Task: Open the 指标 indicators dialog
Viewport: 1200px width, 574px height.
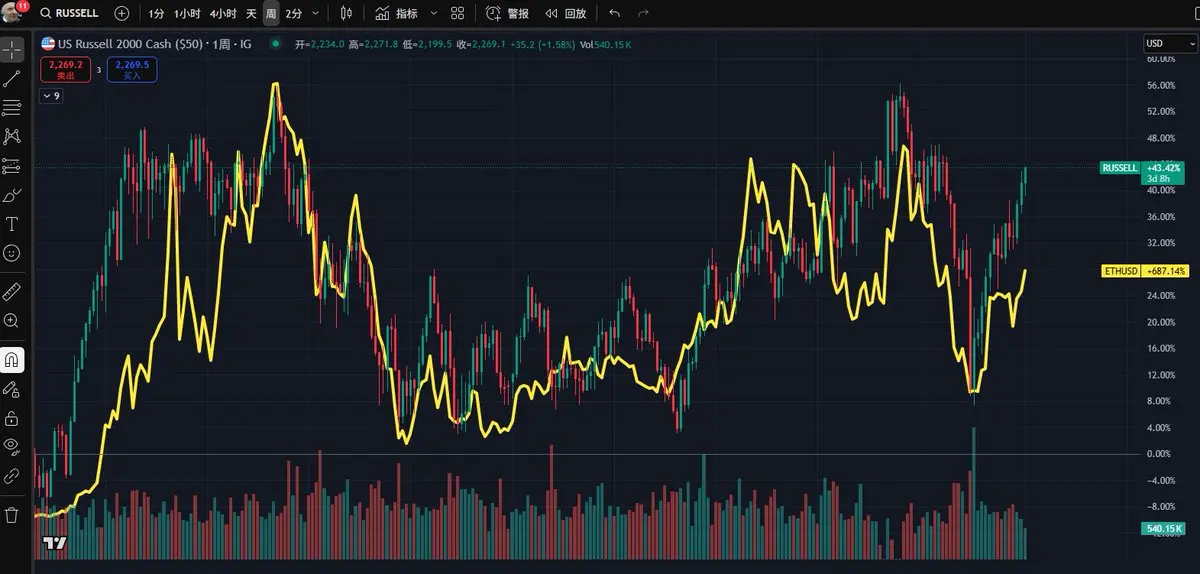Action: click(x=397, y=14)
